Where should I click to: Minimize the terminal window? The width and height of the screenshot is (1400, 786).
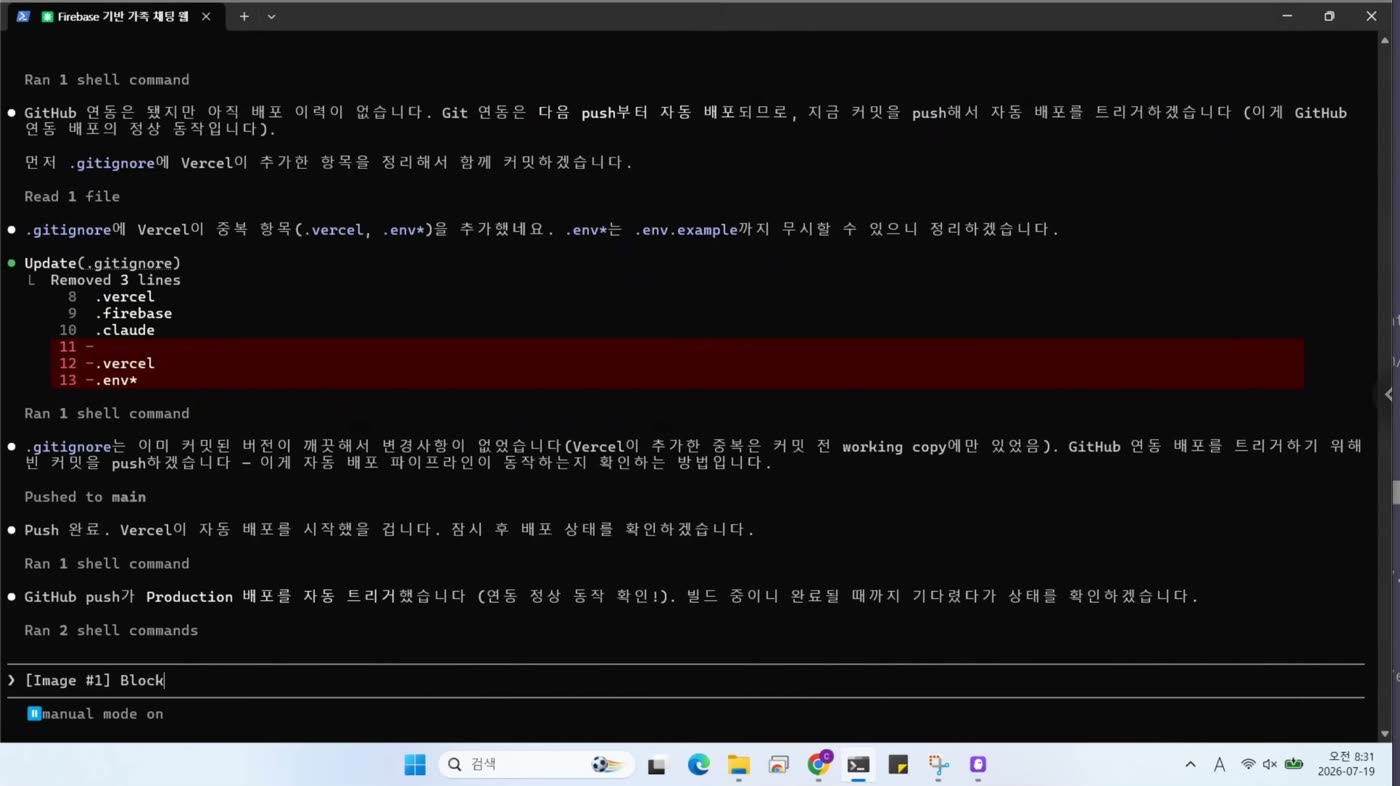(x=1287, y=16)
